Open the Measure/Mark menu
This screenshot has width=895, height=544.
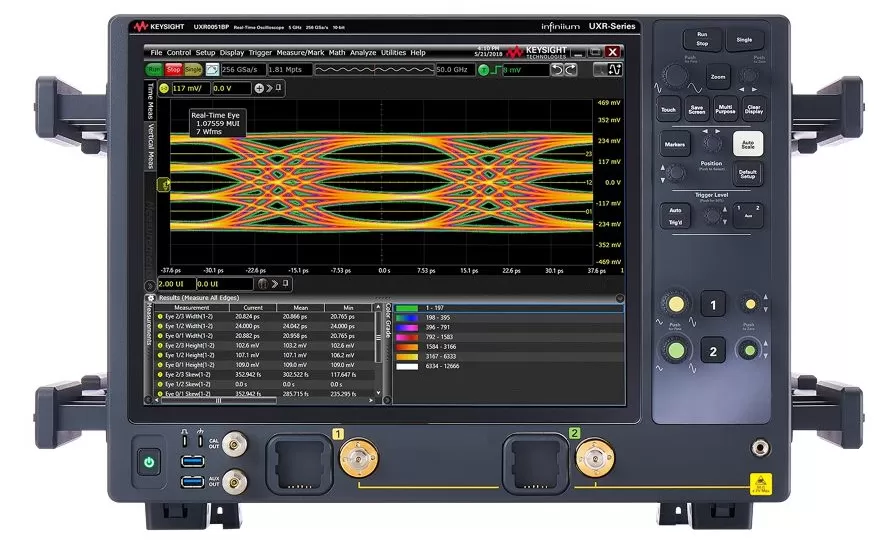[300, 53]
